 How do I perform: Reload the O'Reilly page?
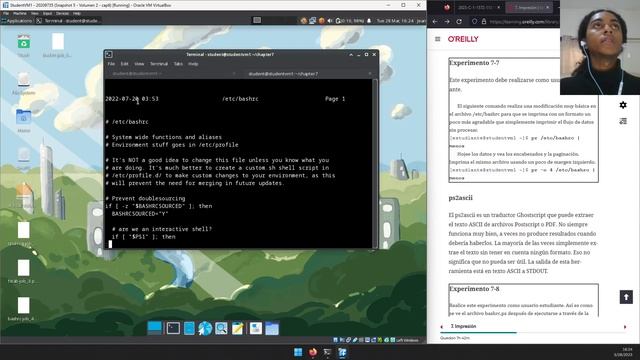click(459, 21)
